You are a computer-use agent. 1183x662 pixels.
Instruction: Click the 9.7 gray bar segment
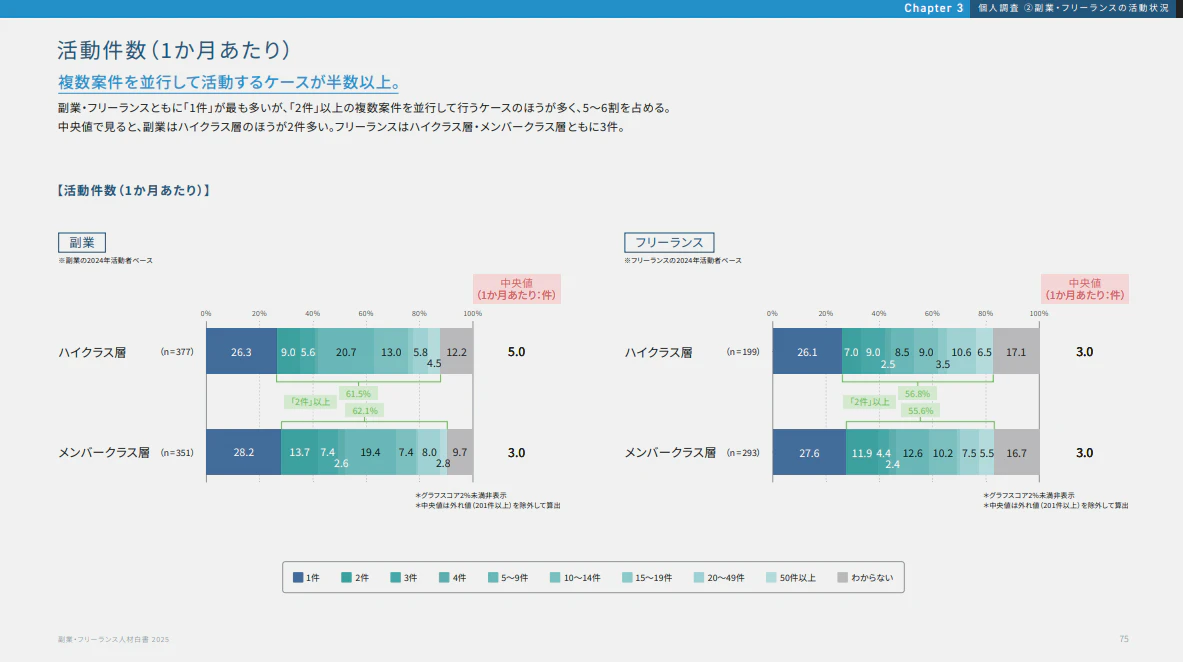460,452
